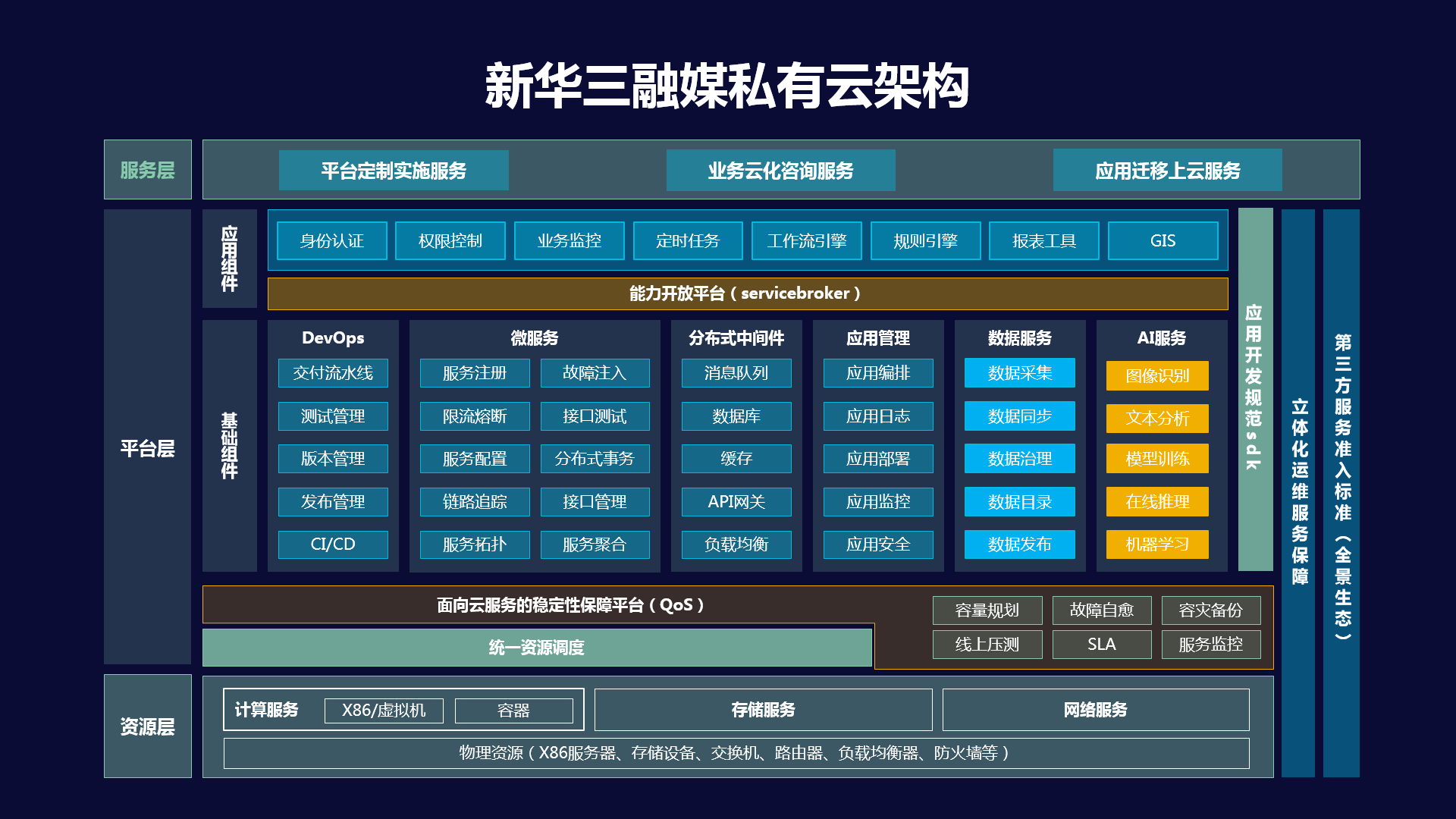
Task: Select the CI/CD box
Action: pyautogui.click(x=333, y=544)
